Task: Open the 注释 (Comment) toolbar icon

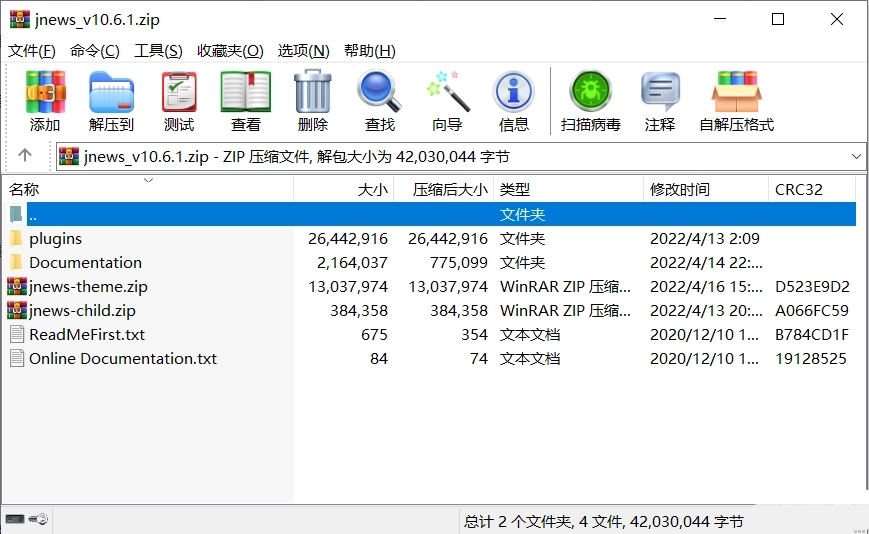Action: tap(660, 91)
